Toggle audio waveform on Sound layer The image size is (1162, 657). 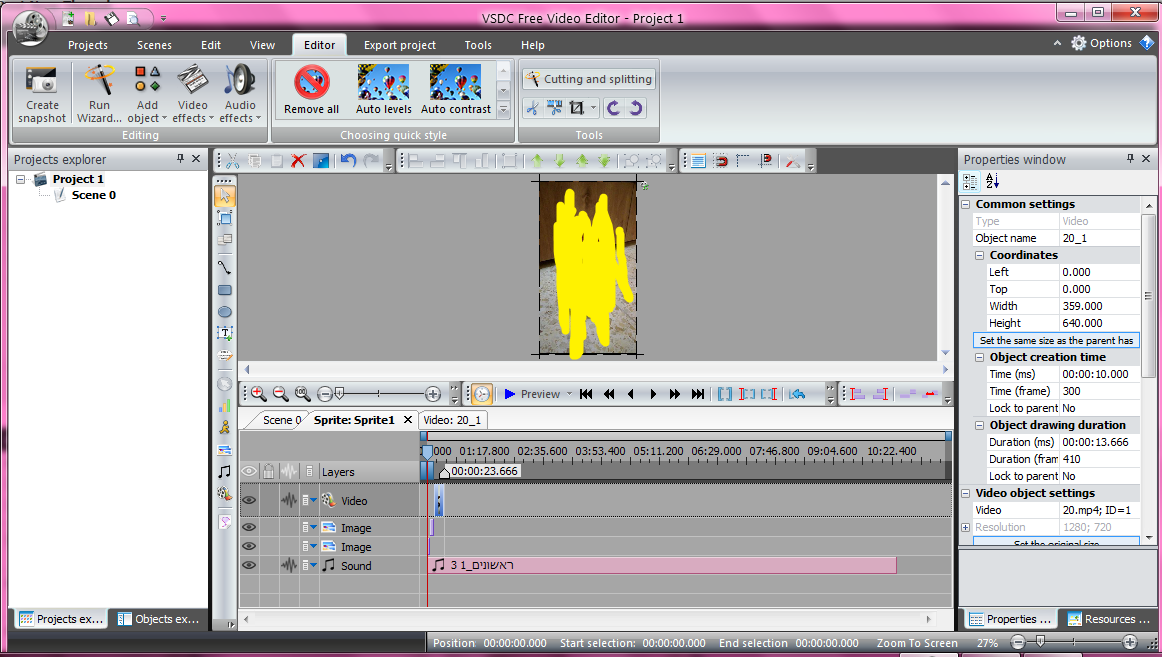(289, 565)
